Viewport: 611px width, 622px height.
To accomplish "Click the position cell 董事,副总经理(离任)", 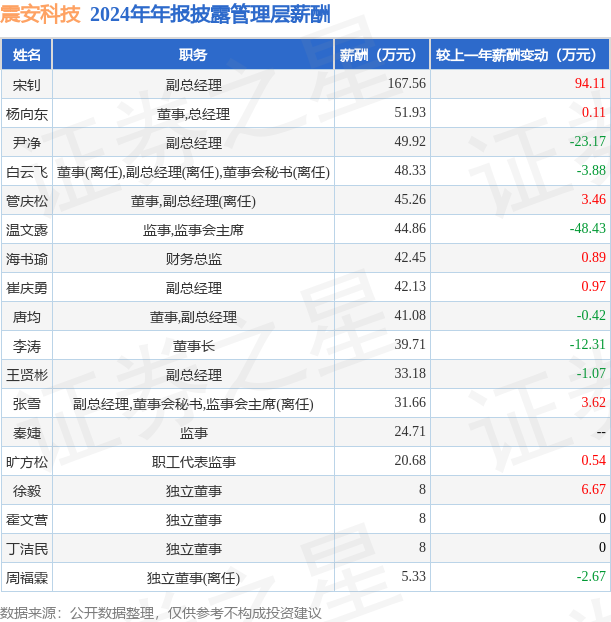I will pos(193,201).
